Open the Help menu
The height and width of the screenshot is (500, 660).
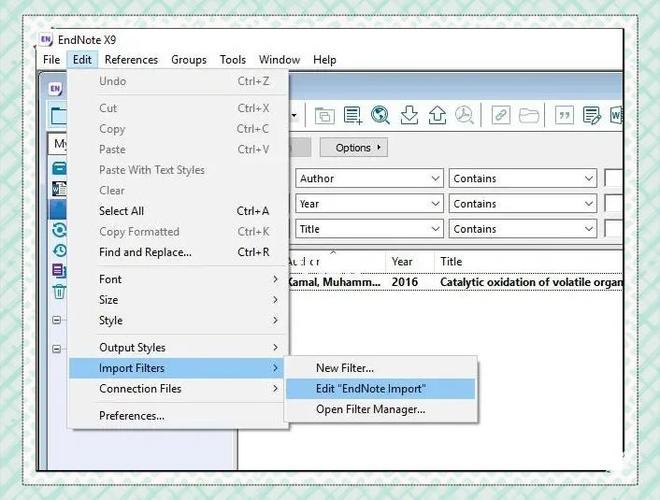tap(325, 60)
